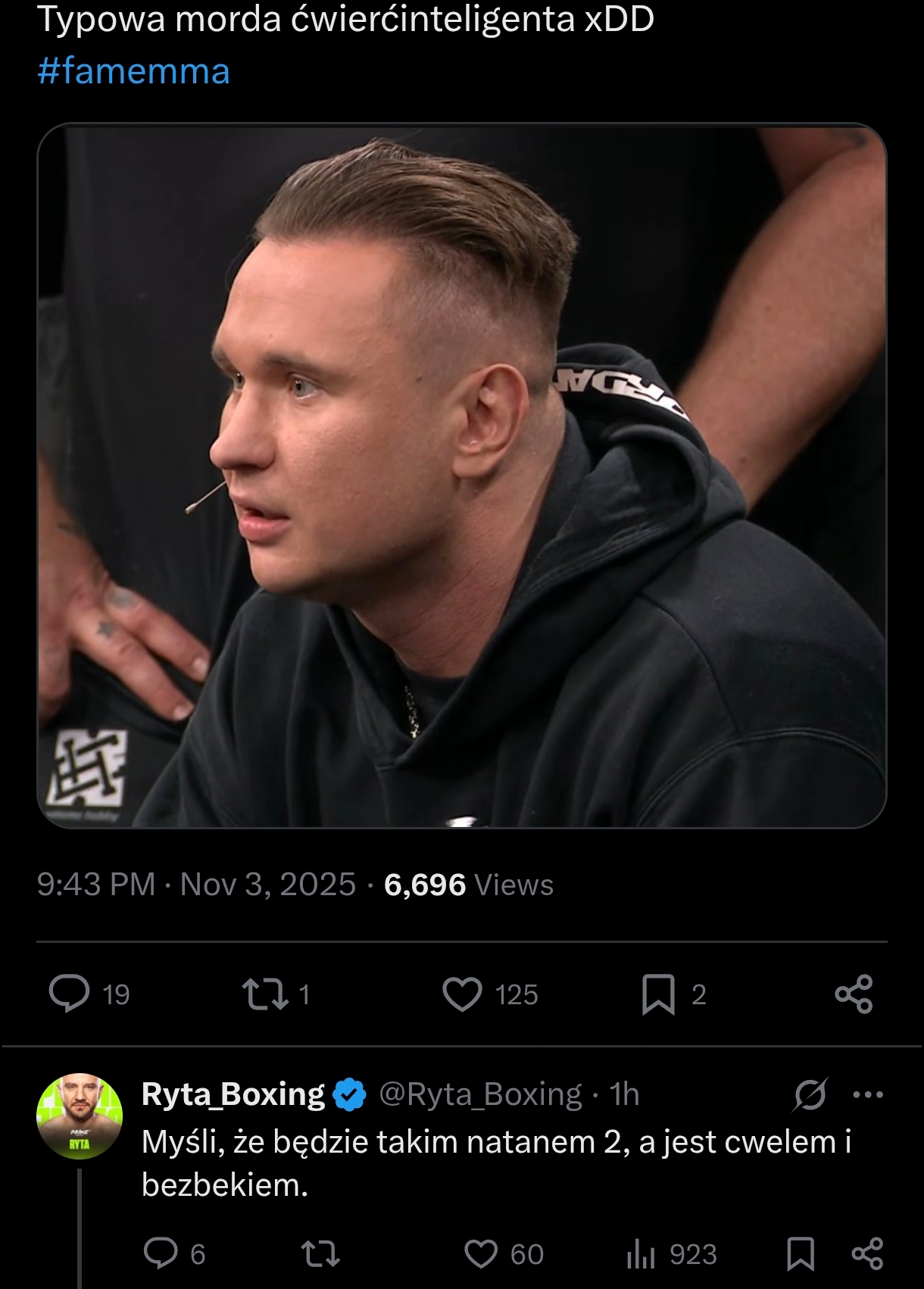Share the main post
This screenshot has height=1289, width=924.
[x=854, y=994]
